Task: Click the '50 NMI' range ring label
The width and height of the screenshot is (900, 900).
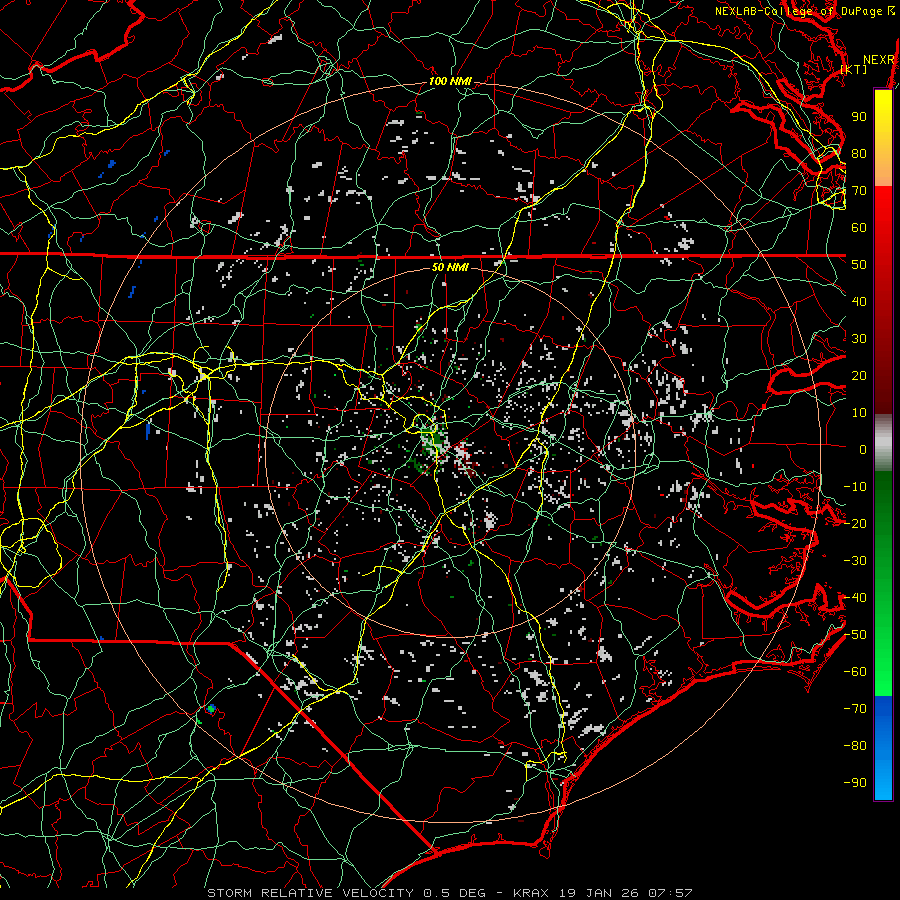Action: coord(450,267)
